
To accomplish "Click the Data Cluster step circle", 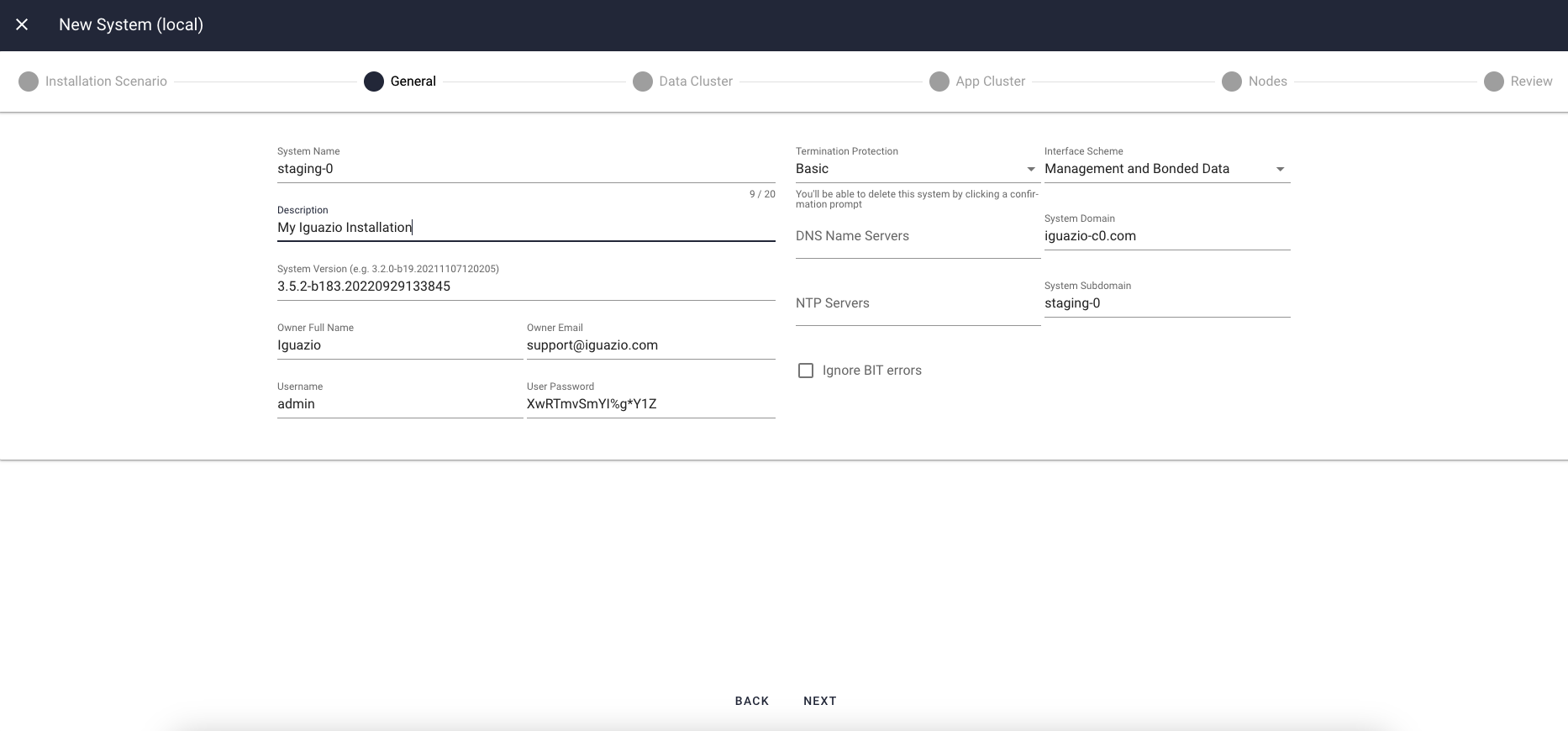I will pos(643,82).
